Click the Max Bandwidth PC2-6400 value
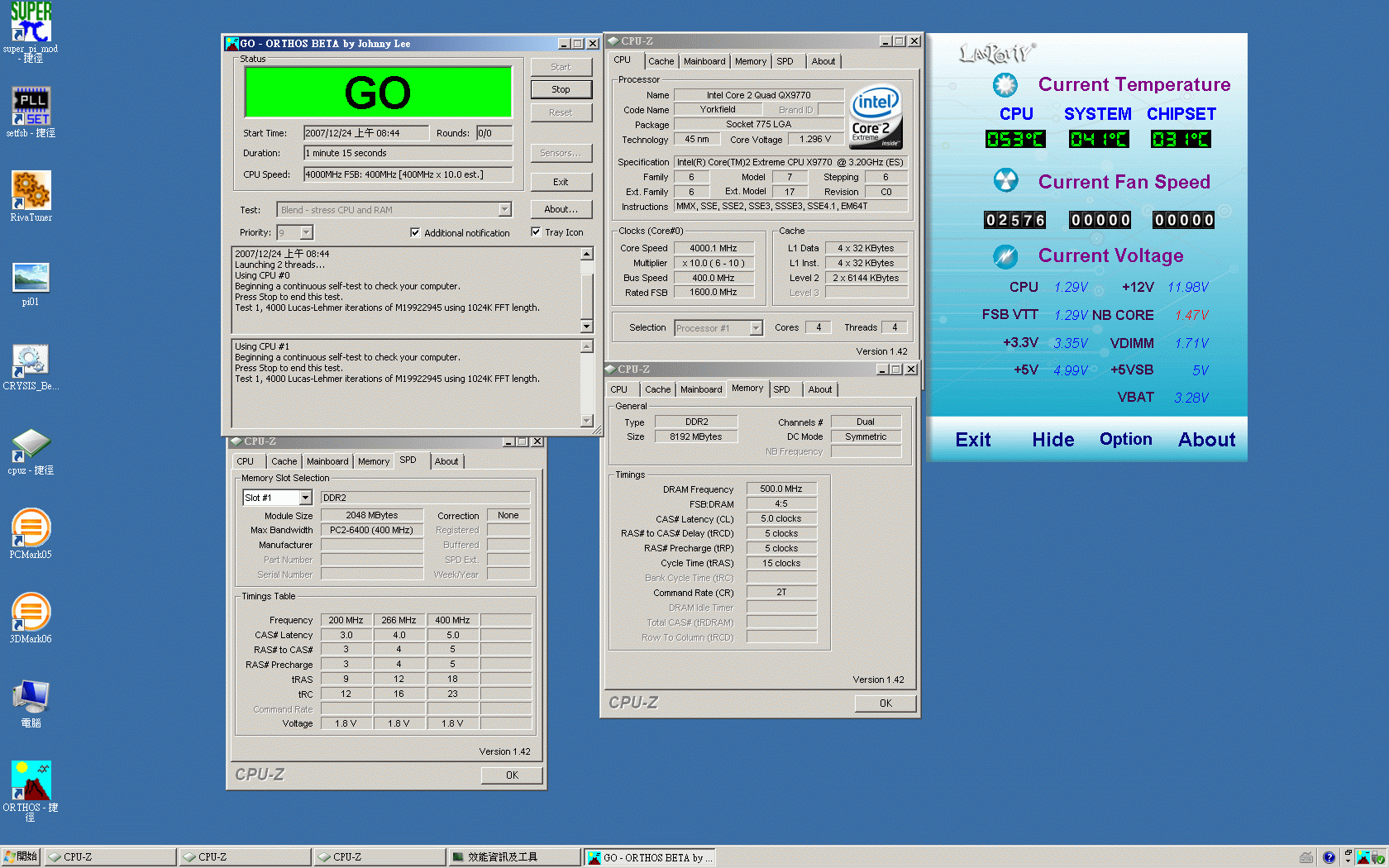The image size is (1389, 868). [371, 530]
